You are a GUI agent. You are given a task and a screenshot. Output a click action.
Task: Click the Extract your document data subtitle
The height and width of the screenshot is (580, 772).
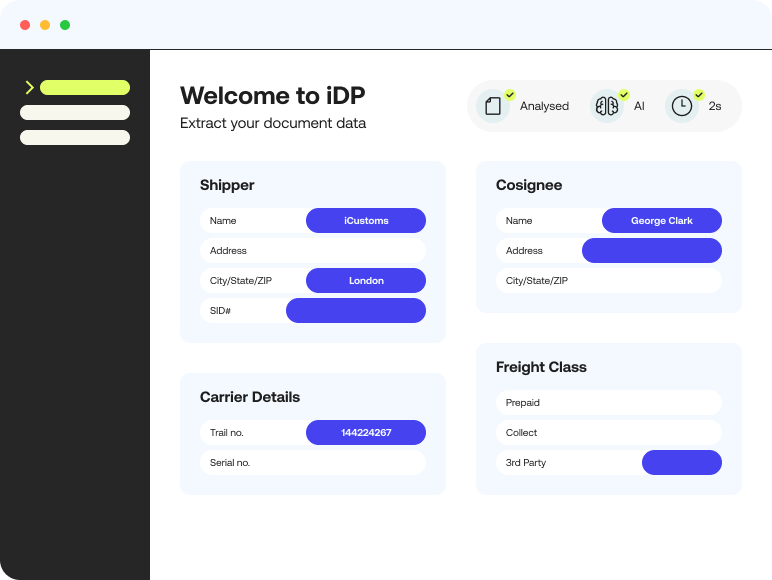273,123
